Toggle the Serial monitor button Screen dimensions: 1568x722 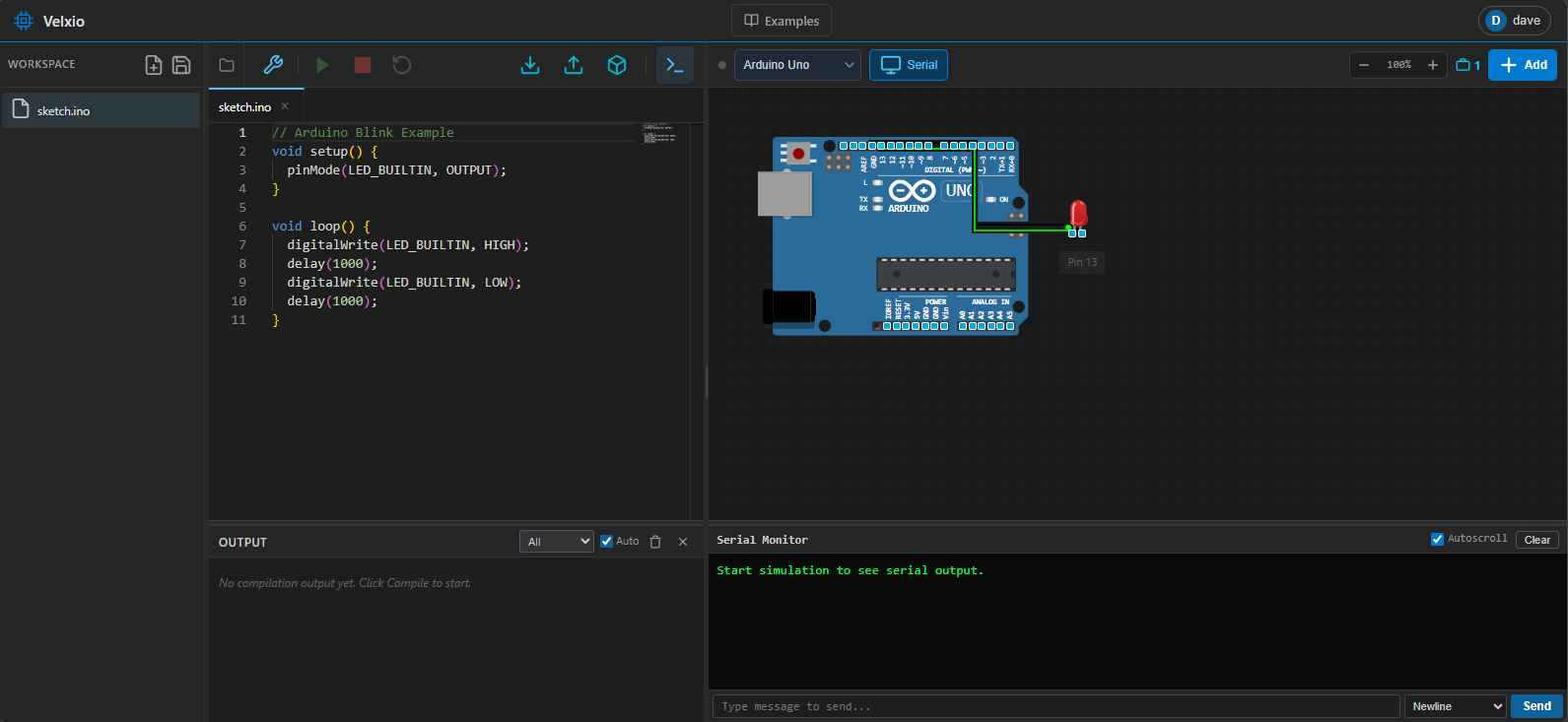tap(909, 65)
